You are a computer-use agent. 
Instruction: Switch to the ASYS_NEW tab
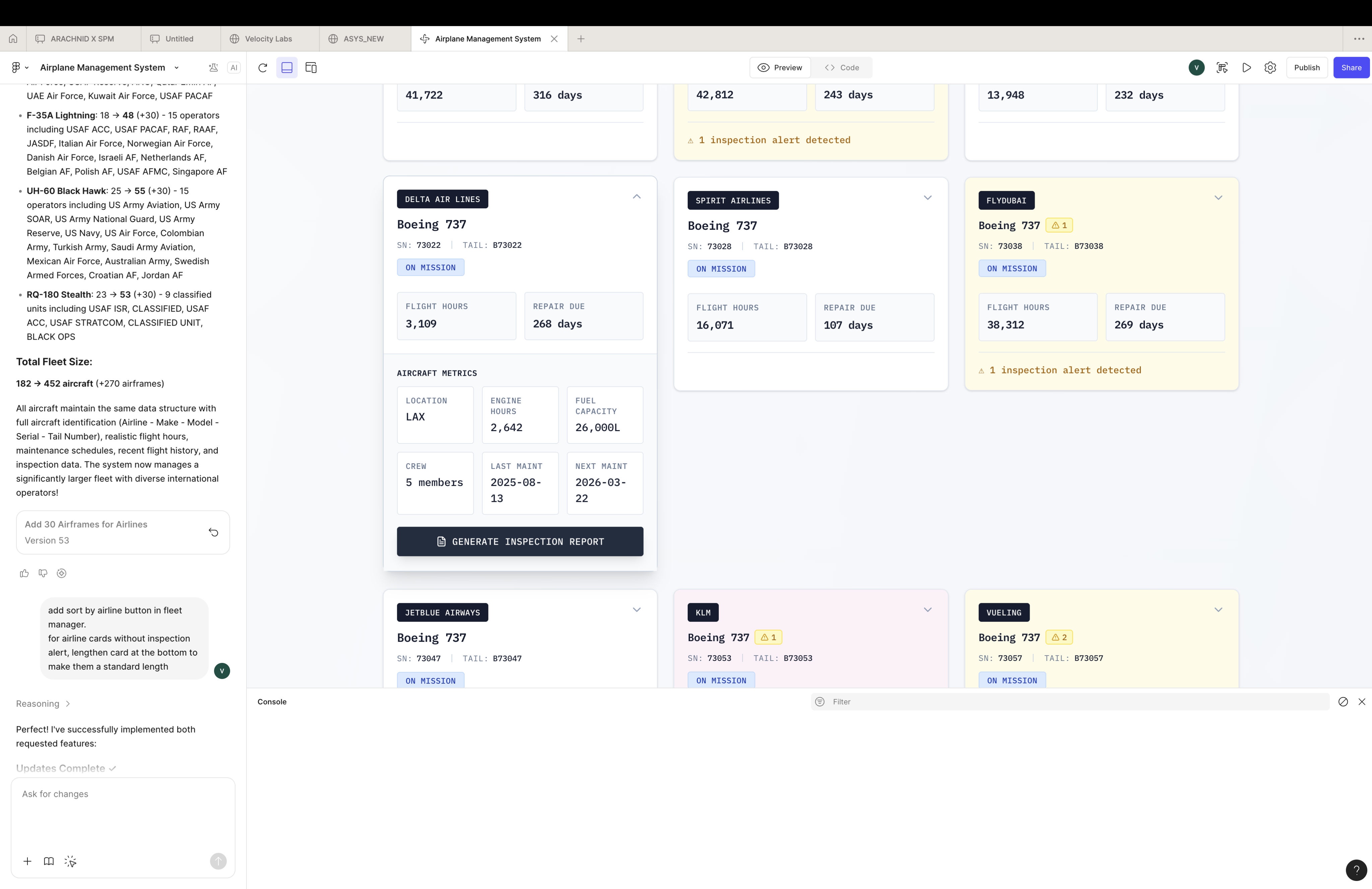pos(363,39)
